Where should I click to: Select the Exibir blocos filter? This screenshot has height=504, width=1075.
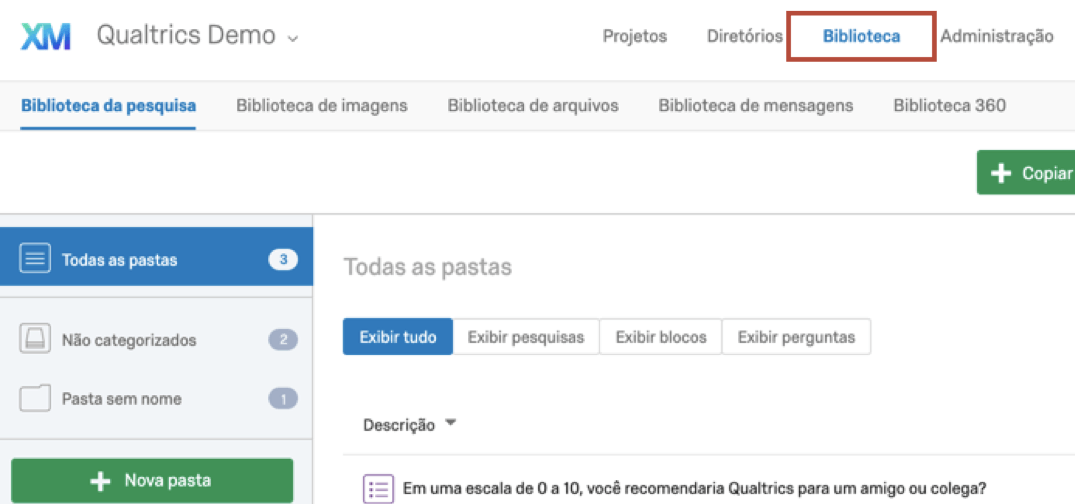660,337
